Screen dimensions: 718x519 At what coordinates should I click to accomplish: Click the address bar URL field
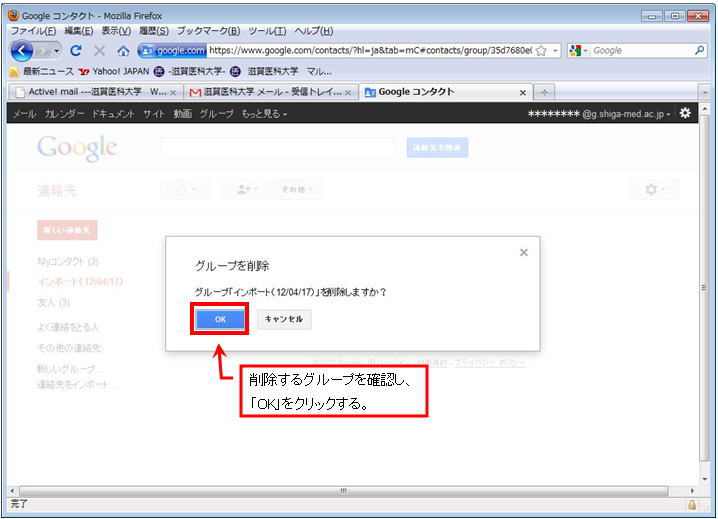370,50
